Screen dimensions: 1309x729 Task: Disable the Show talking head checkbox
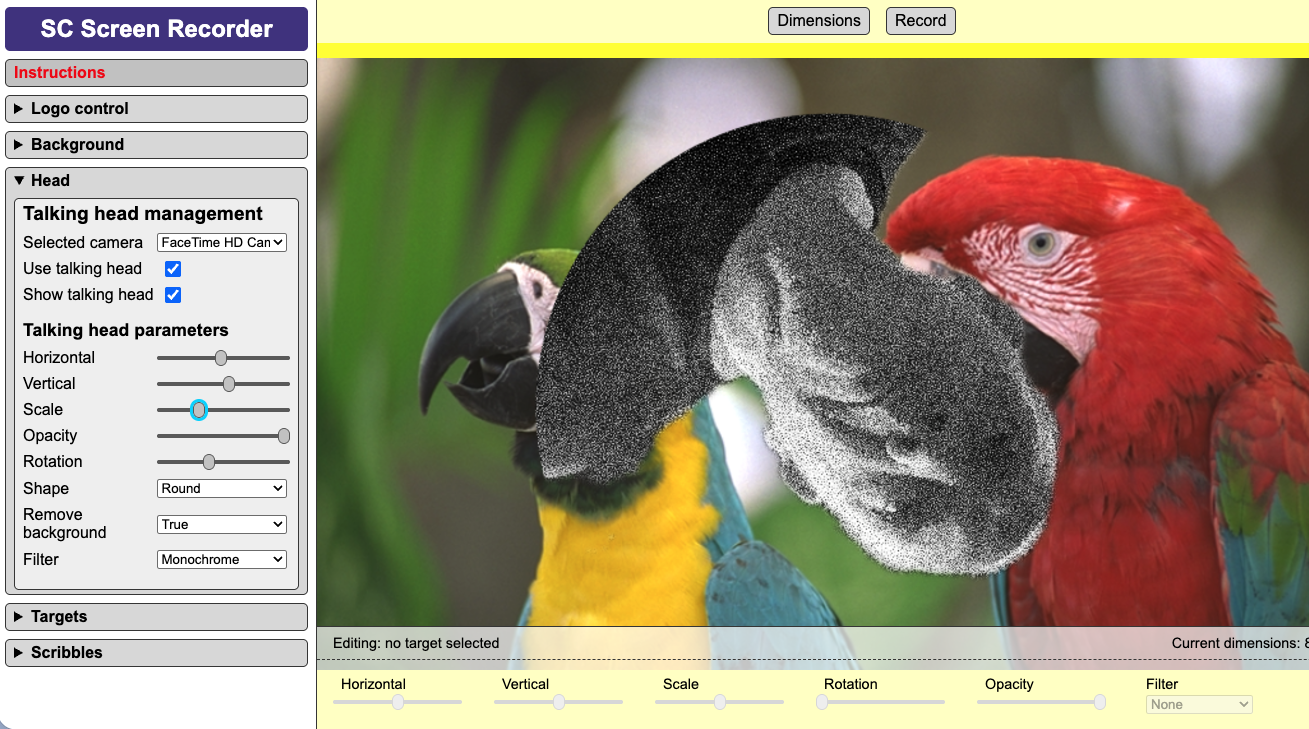tap(173, 294)
